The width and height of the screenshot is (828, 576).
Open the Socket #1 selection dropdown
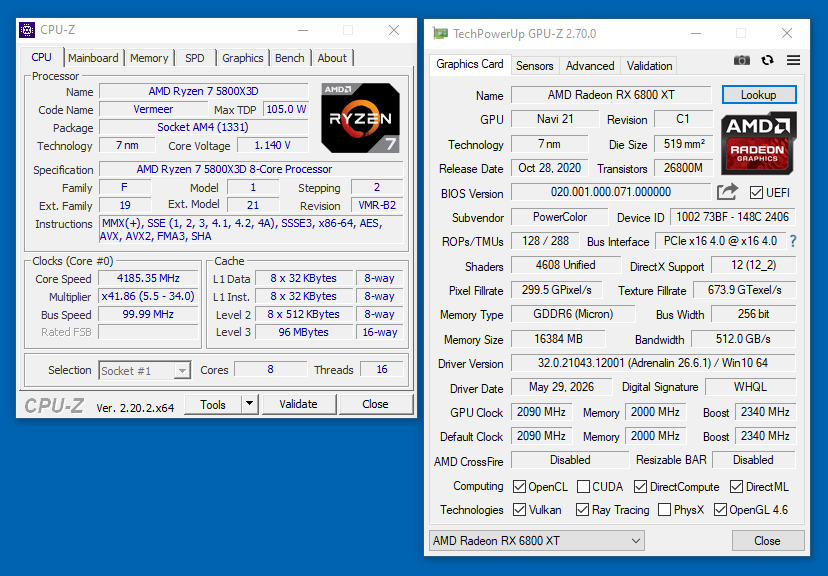144,371
